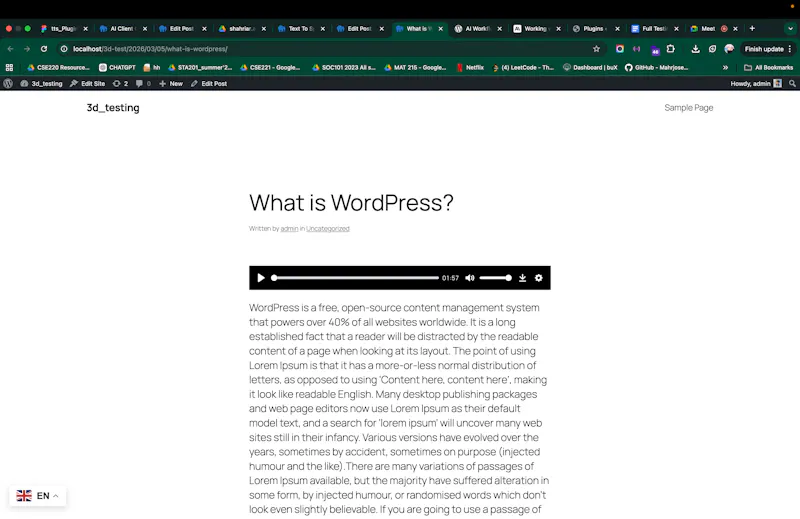The image size is (800, 519).
Task: Open the GitHub bookmark
Action: tap(657, 67)
